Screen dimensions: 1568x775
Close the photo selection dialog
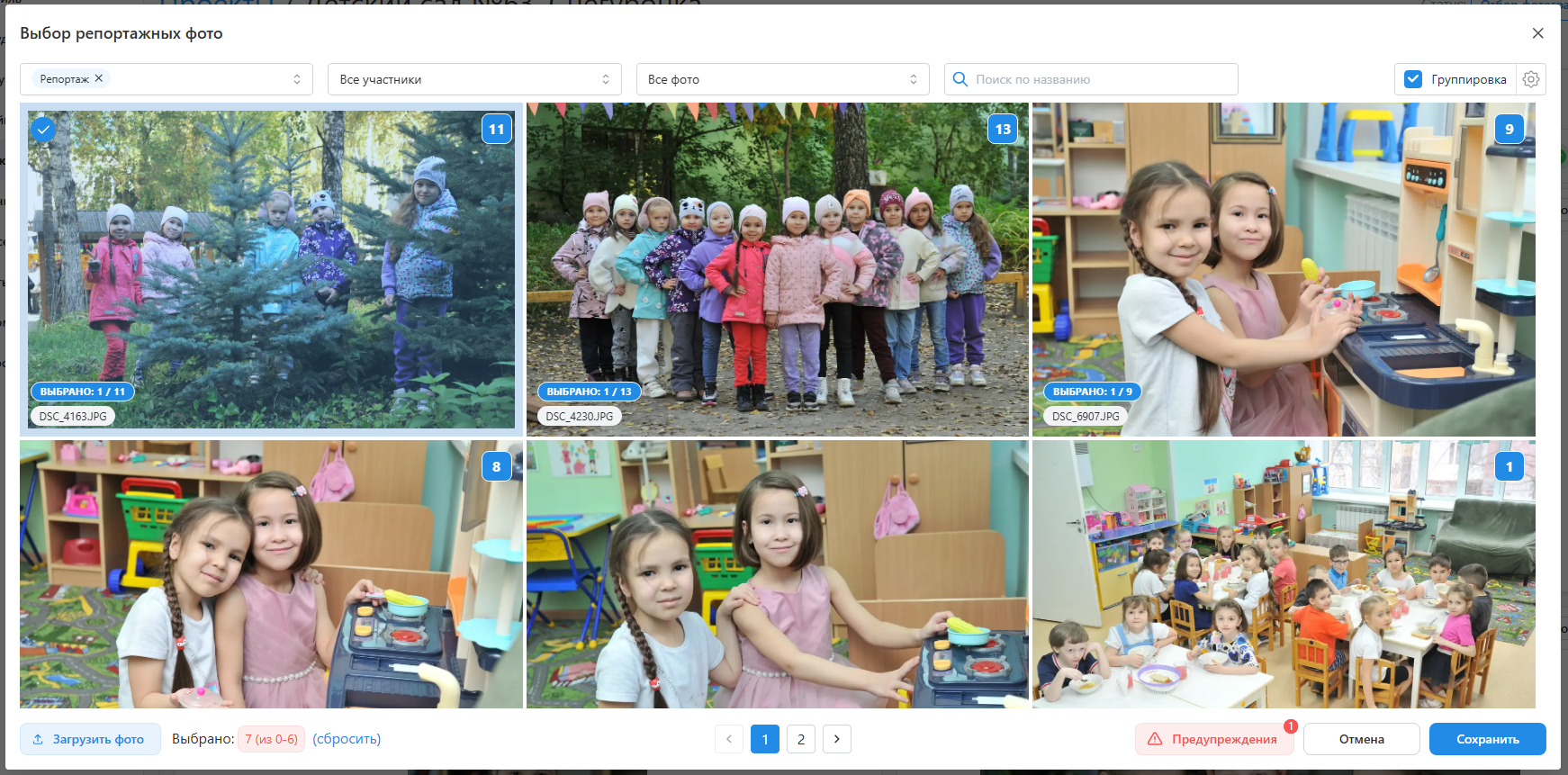click(x=1537, y=33)
